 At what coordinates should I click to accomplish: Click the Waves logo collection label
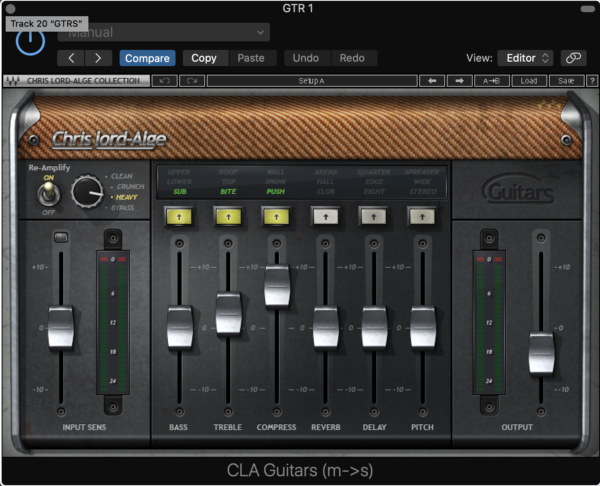(76, 81)
